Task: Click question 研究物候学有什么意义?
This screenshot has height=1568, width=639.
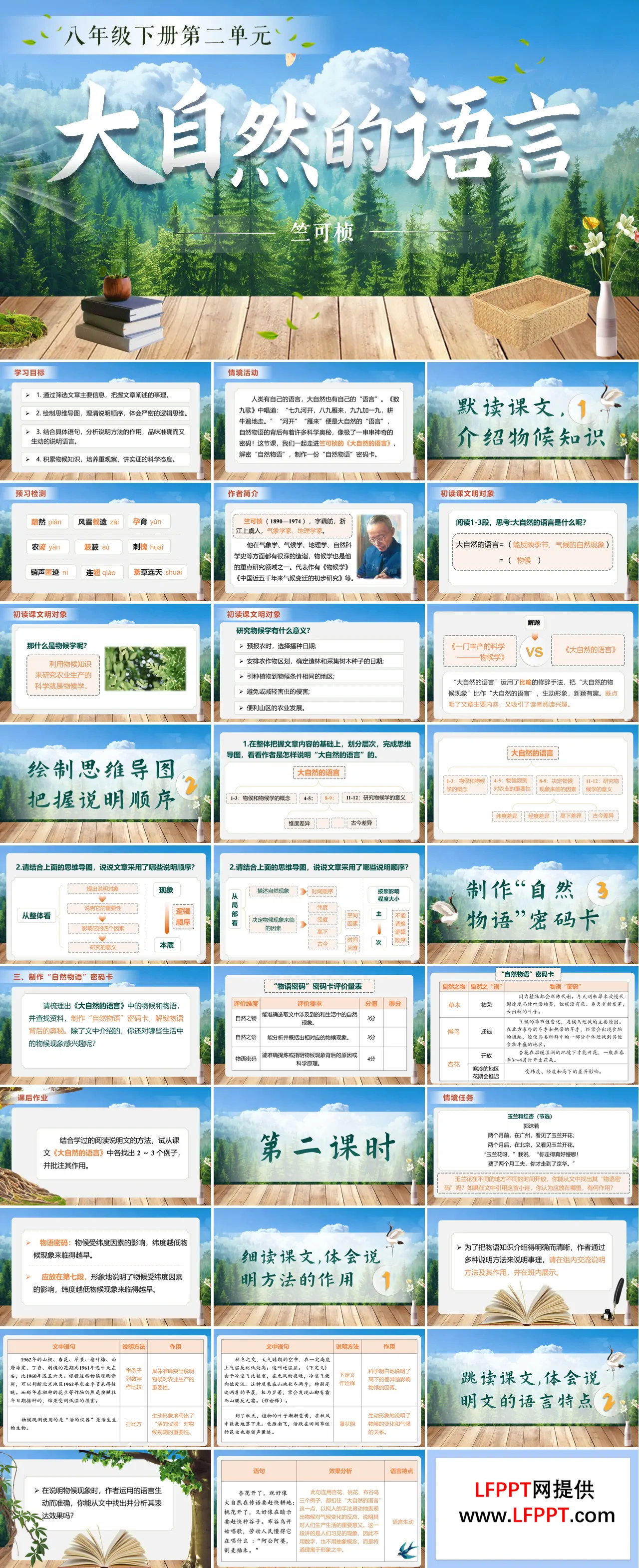Action: (x=273, y=631)
